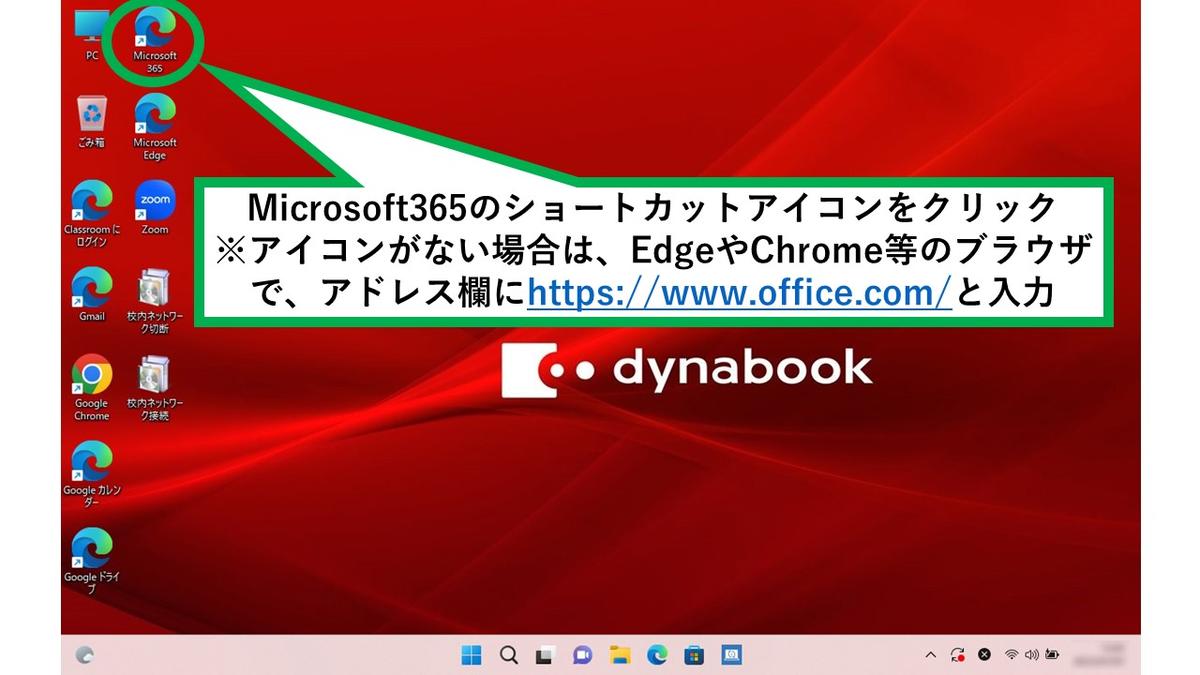This screenshot has width=1200, height=675.
Task: Click the sync status tray icon
Action: 958,655
